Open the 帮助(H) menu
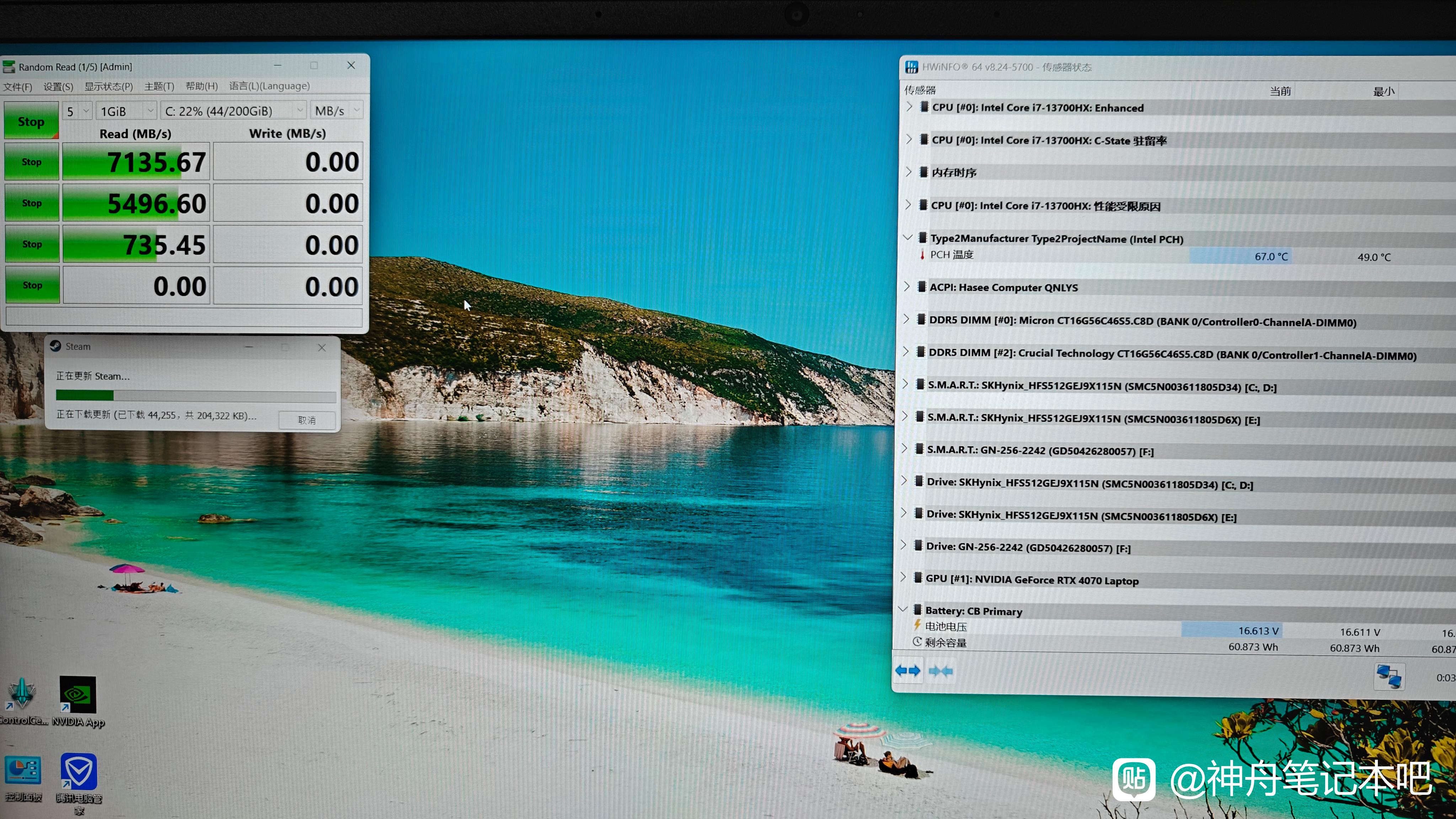The width and height of the screenshot is (1456, 819). [201, 86]
